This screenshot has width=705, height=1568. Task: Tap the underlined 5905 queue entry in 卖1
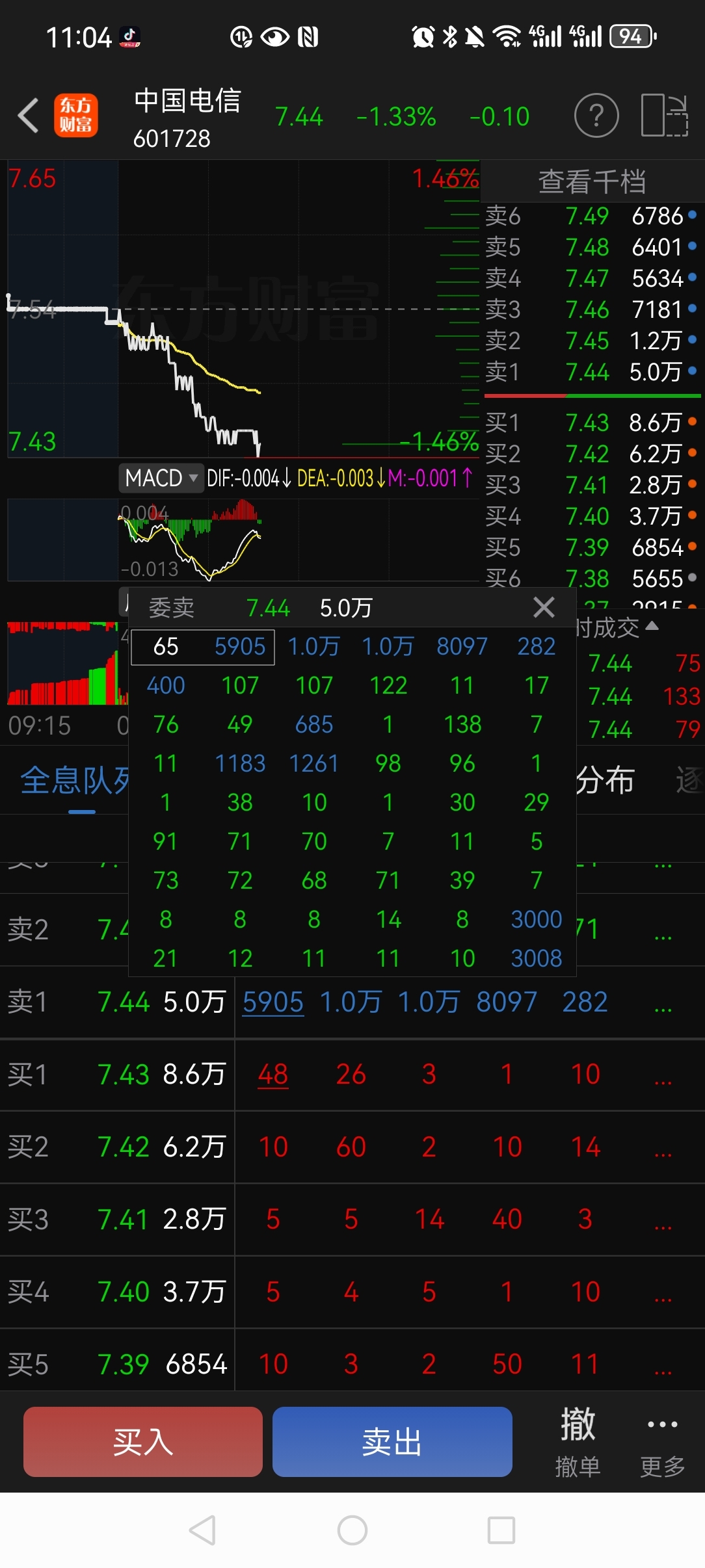pos(273,1002)
